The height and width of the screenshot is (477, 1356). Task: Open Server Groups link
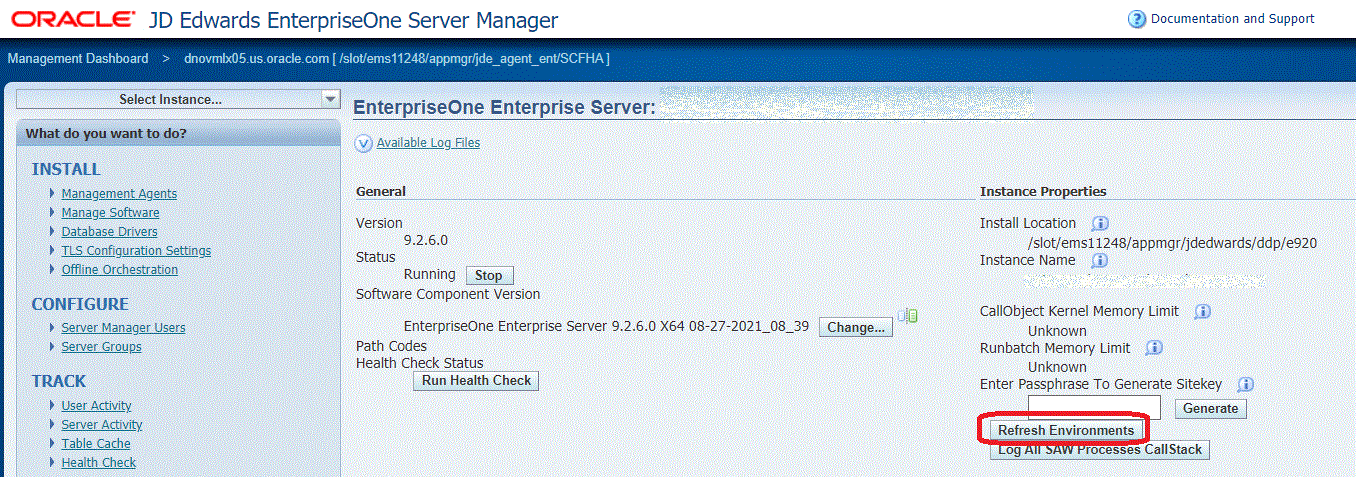coord(101,347)
